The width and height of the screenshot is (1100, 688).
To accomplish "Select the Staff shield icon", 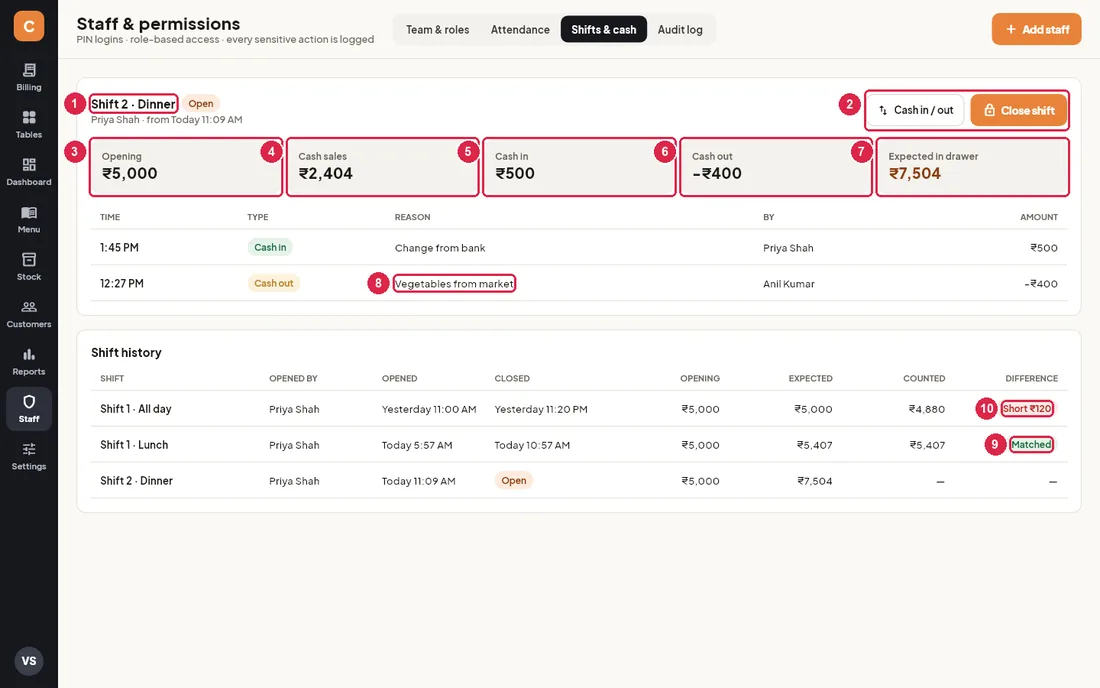I will [x=29, y=402].
